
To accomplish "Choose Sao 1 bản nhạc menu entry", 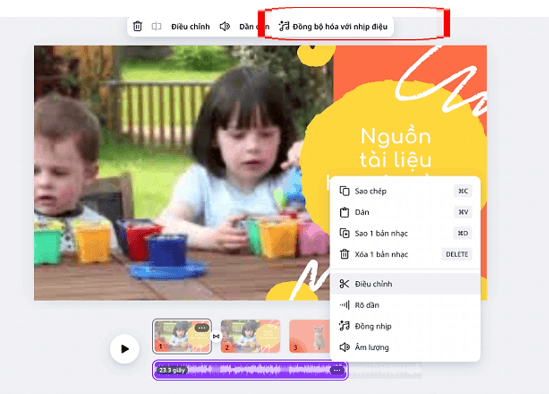I will point(405,233).
